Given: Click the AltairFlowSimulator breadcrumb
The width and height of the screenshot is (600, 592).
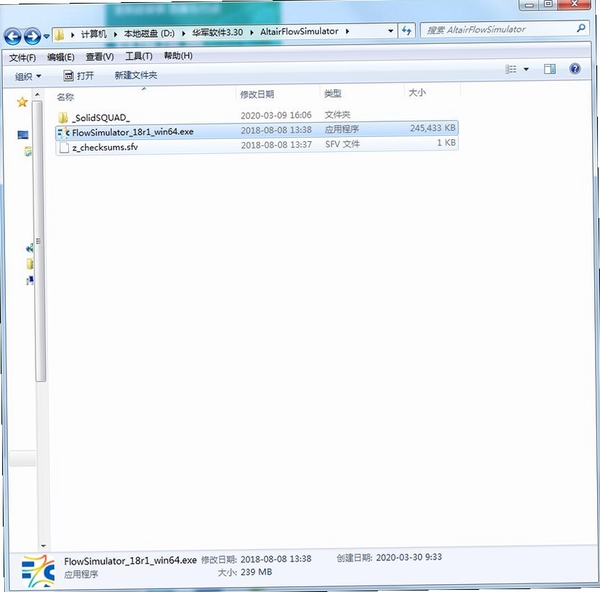Looking at the screenshot, I should click(299, 31).
